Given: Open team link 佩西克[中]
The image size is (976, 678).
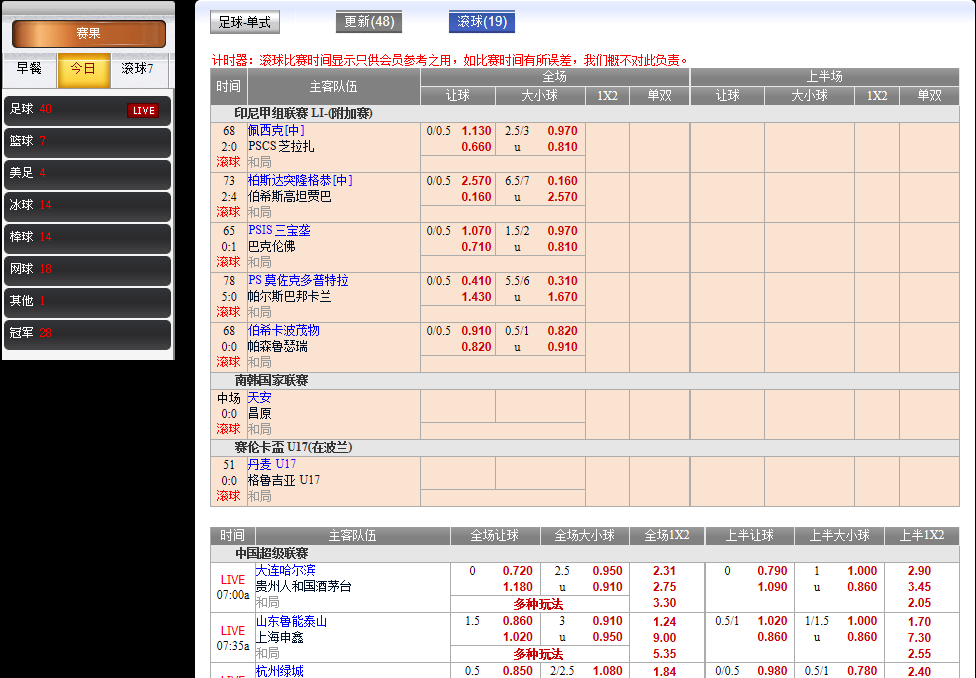Looking at the screenshot, I should tap(276, 130).
